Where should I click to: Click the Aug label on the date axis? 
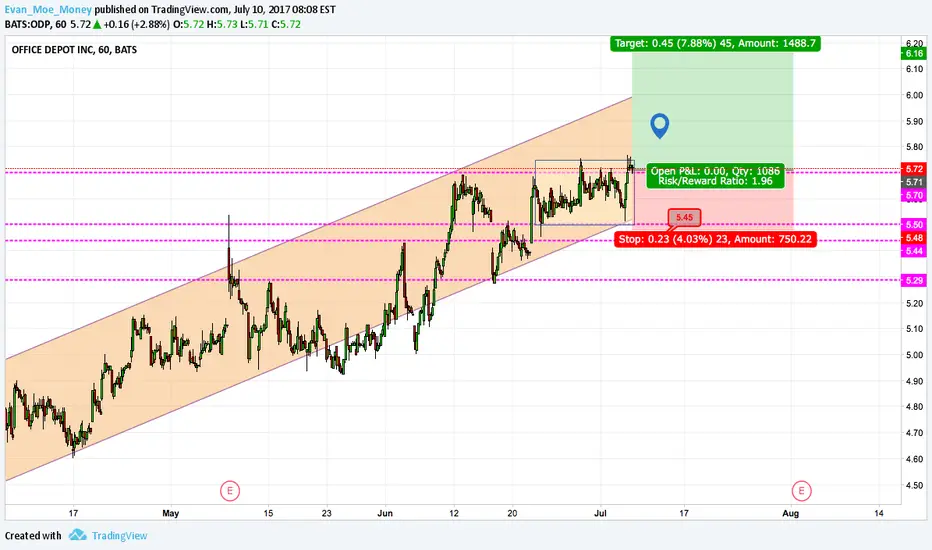(x=791, y=513)
